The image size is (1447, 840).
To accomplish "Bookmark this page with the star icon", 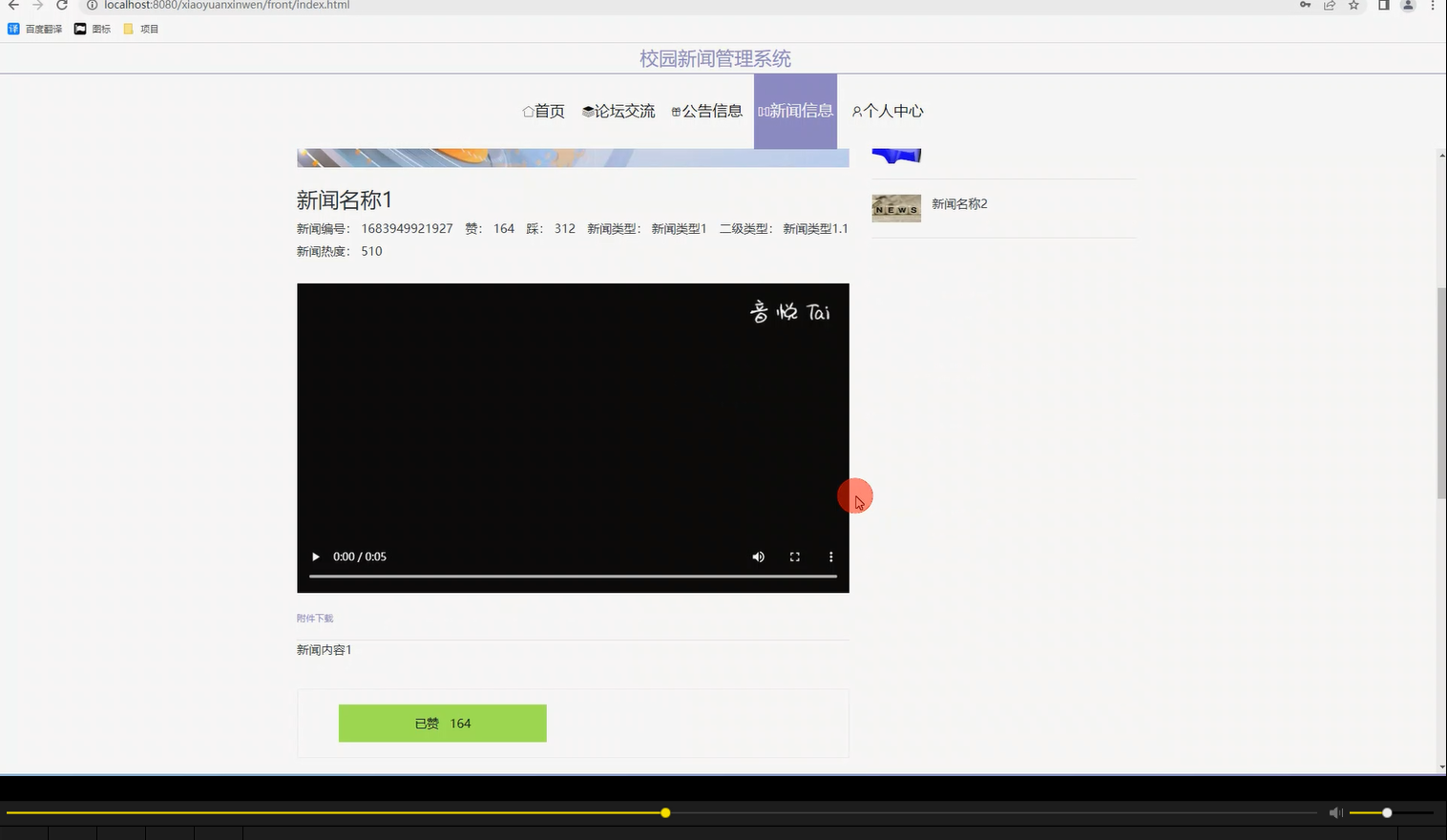I will coord(1353,6).
